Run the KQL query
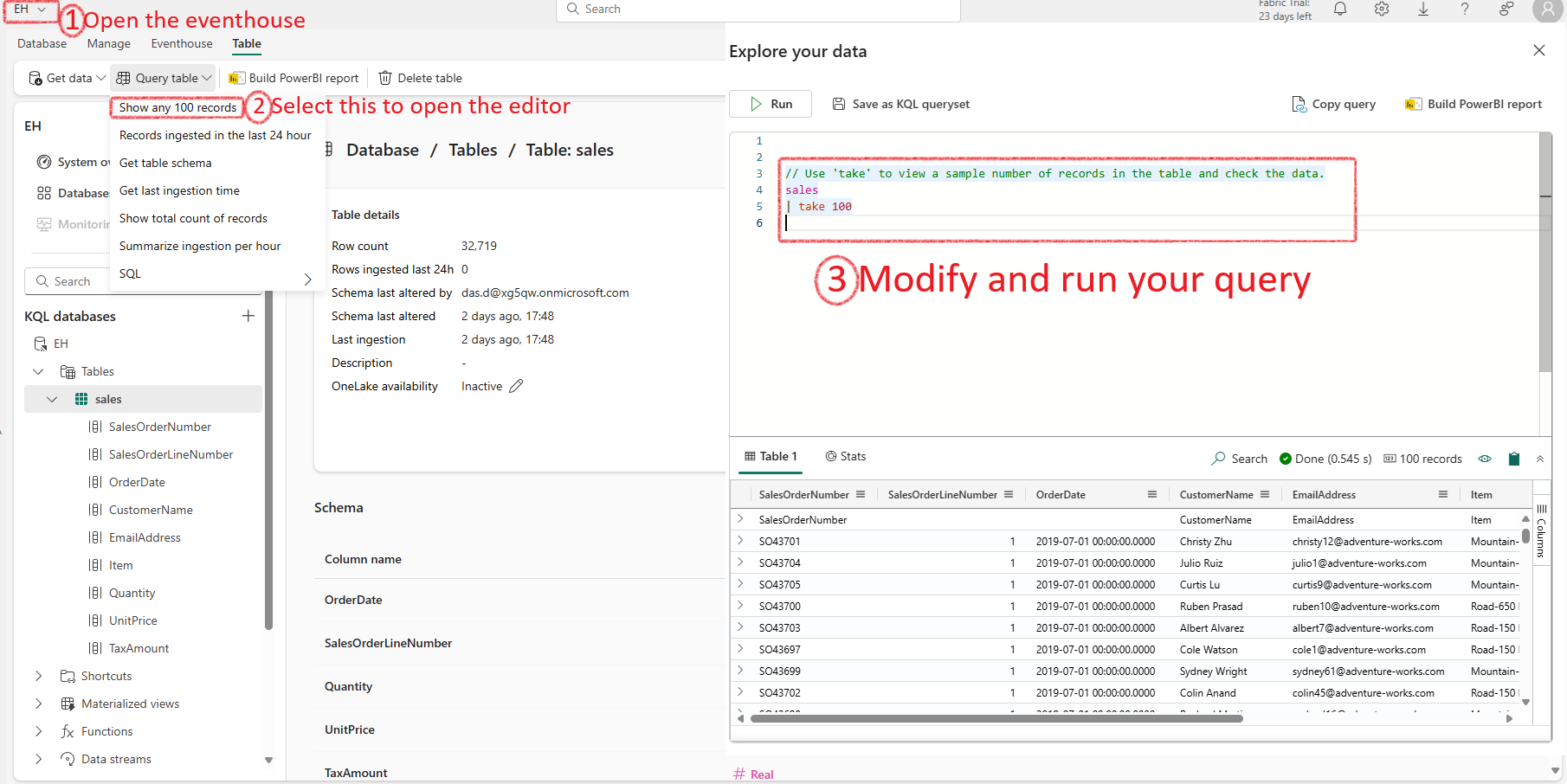 pyautogui.click(x=771, y=104)
